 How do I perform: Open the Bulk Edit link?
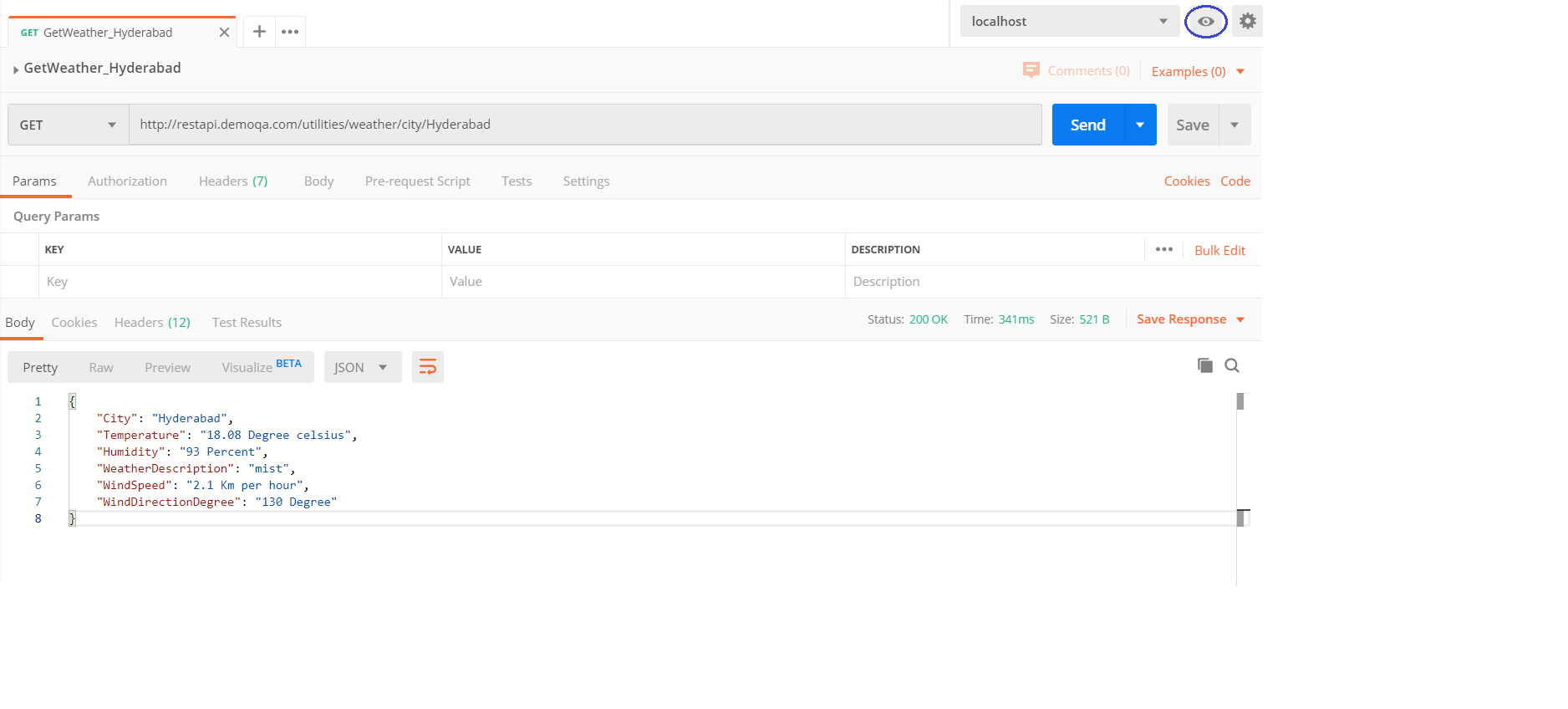[1219, 250]
